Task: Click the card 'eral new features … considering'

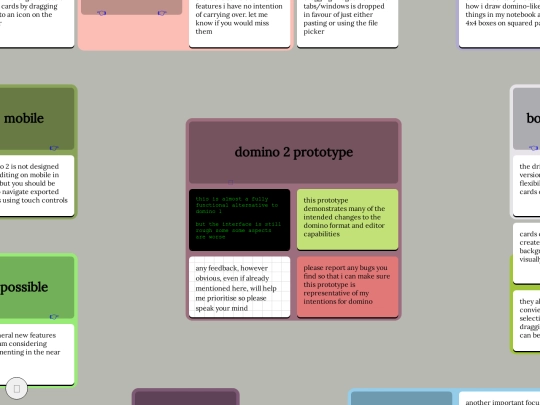Action: [37, 354]
